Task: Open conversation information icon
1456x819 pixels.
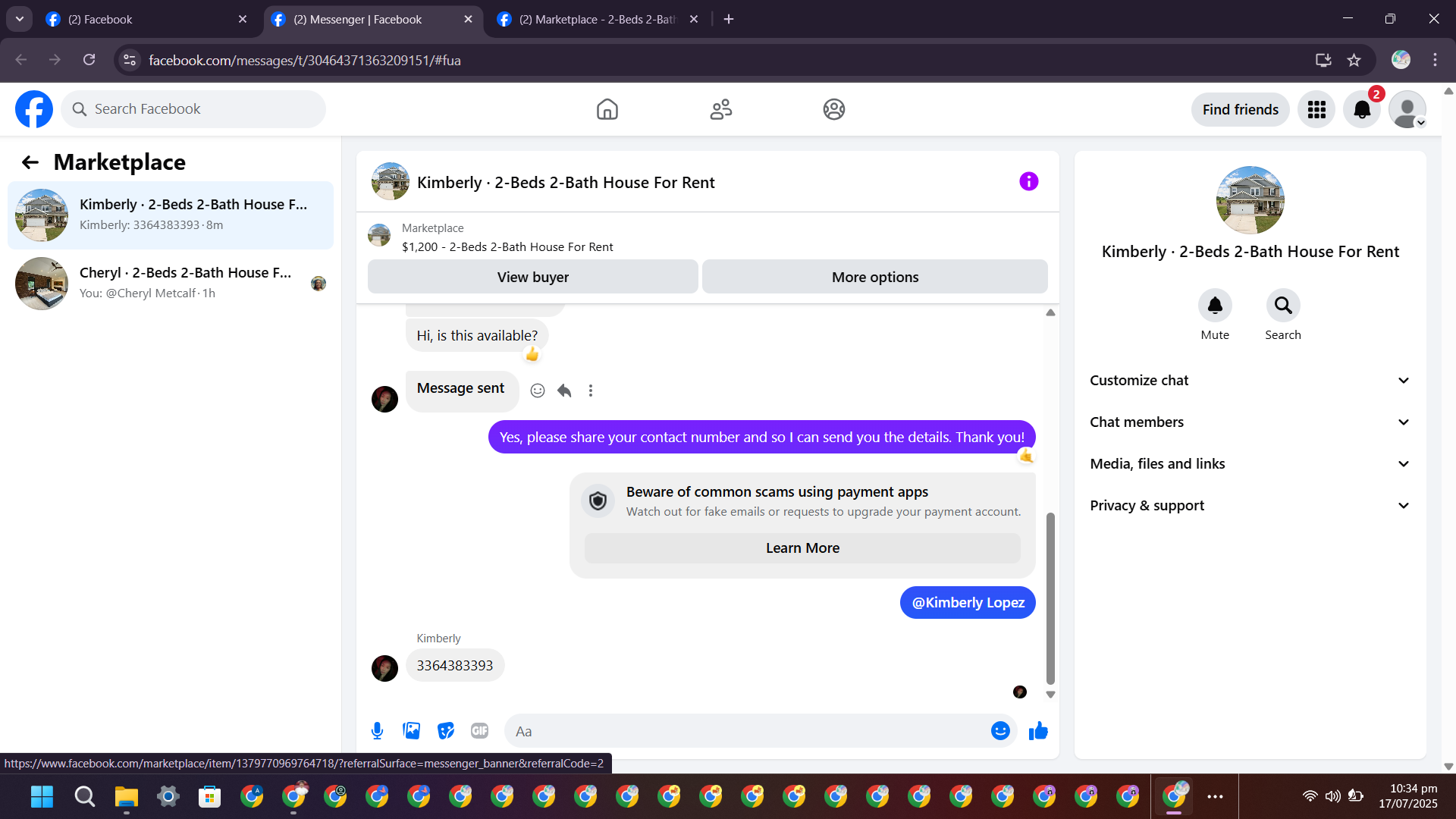Action: 1028,181
